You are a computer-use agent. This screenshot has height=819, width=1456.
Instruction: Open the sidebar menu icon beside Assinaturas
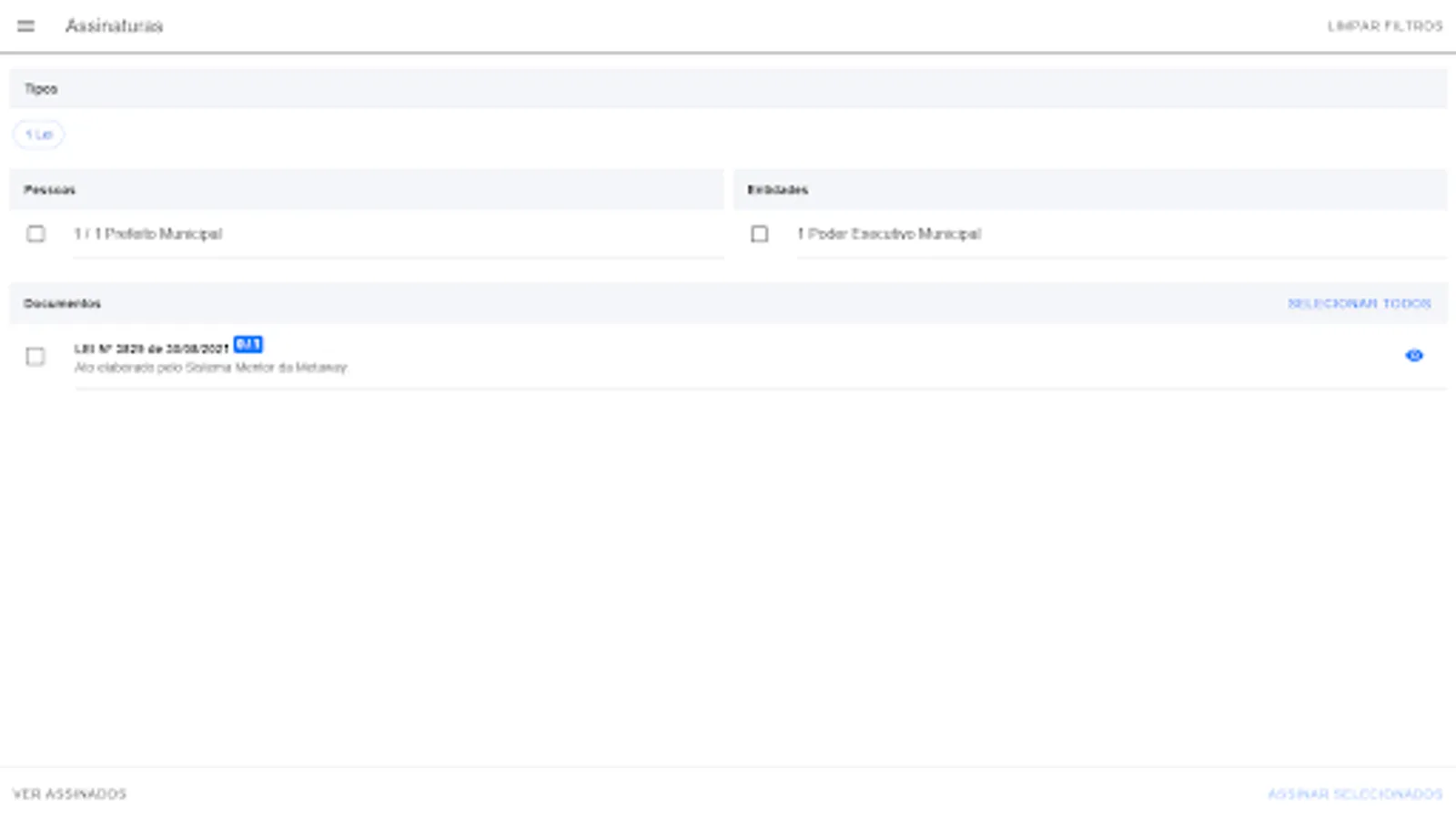pyautogui.click(x=25, y=25)
